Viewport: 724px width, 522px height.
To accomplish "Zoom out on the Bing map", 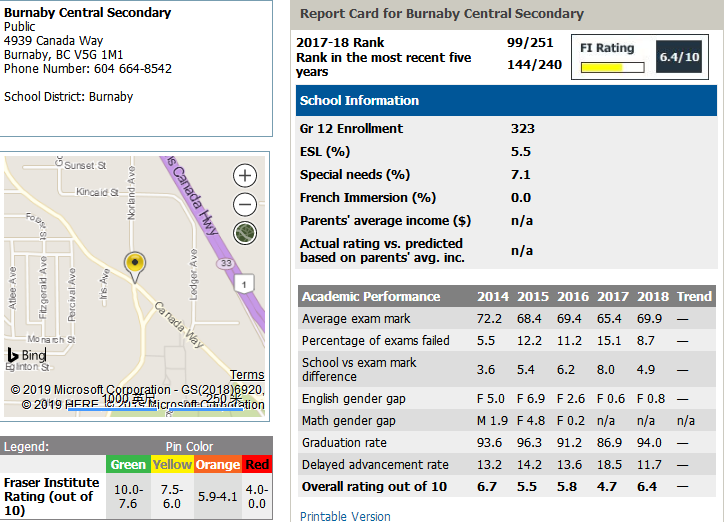I will [245, 205].
